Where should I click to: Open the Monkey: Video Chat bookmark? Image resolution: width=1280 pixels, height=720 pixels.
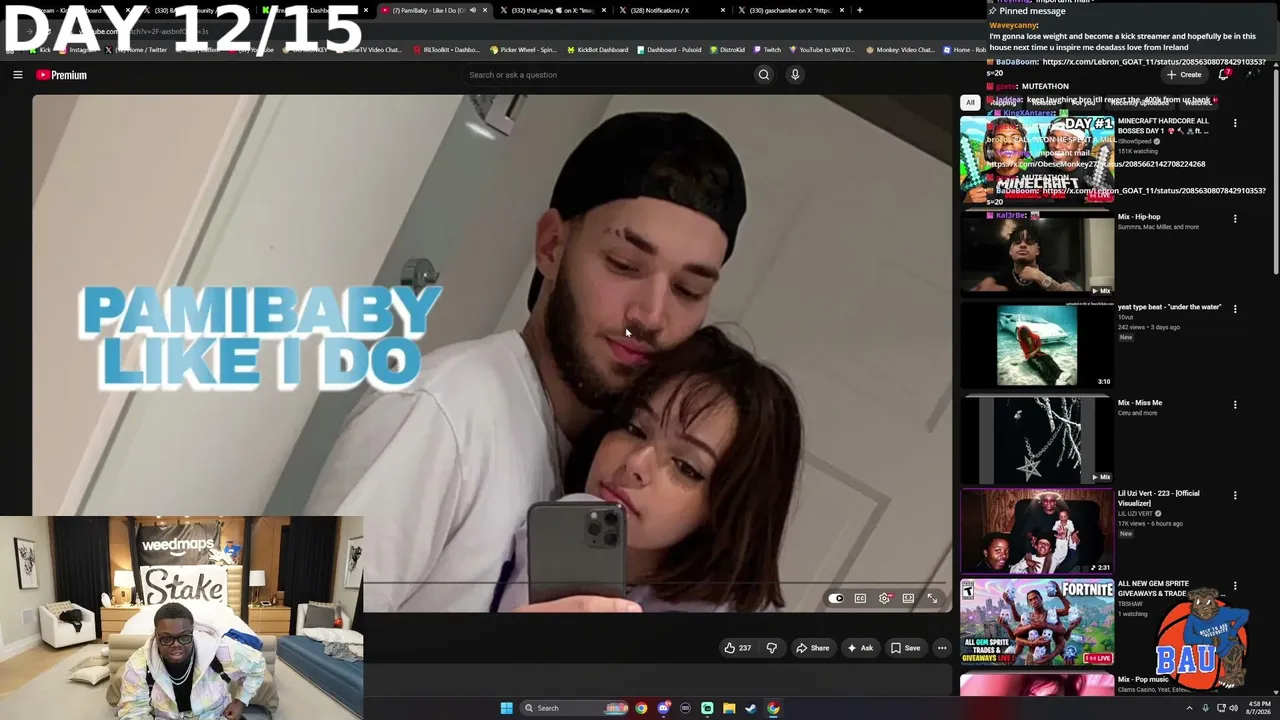[x=900, y=50]
